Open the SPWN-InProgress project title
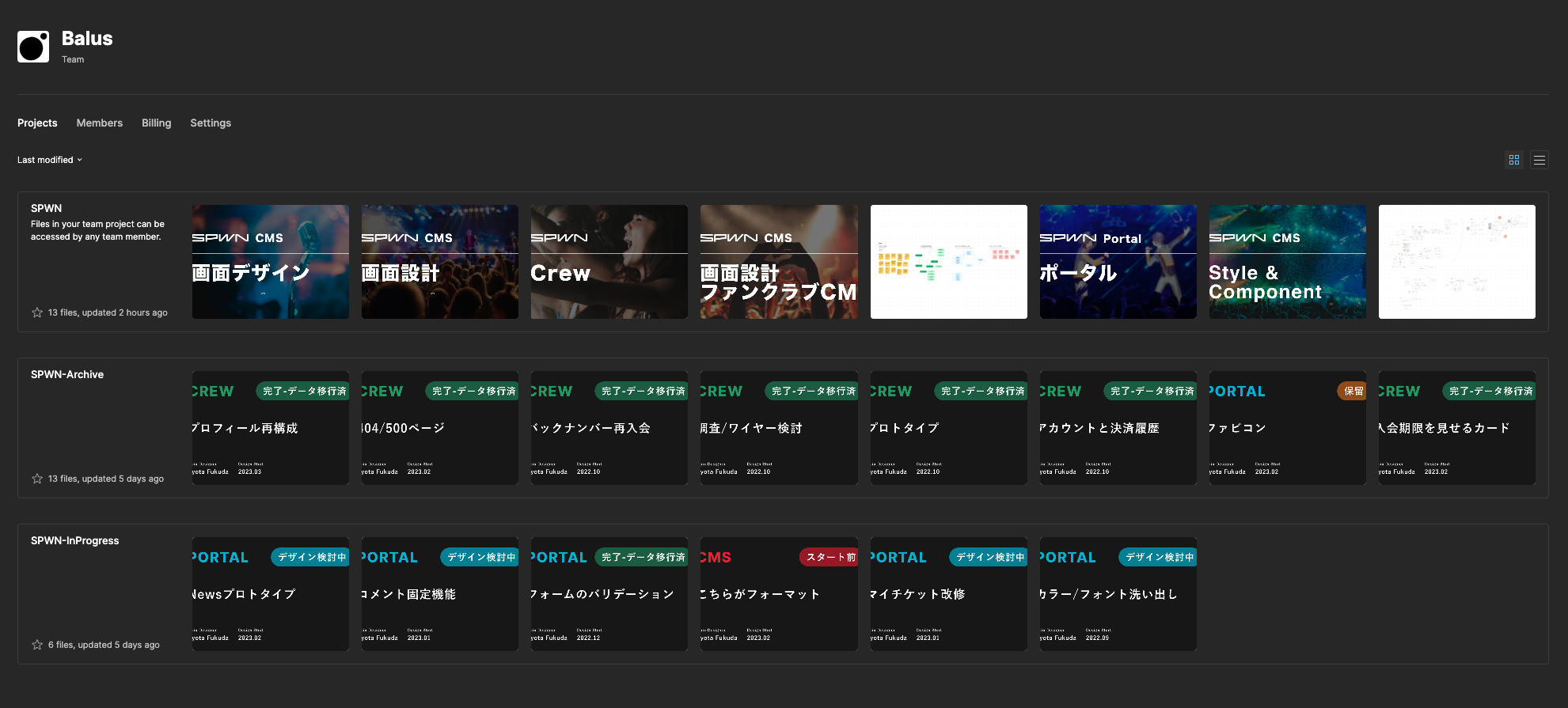The height and width of the screenshot is (708, 1568). pos(74,540)
